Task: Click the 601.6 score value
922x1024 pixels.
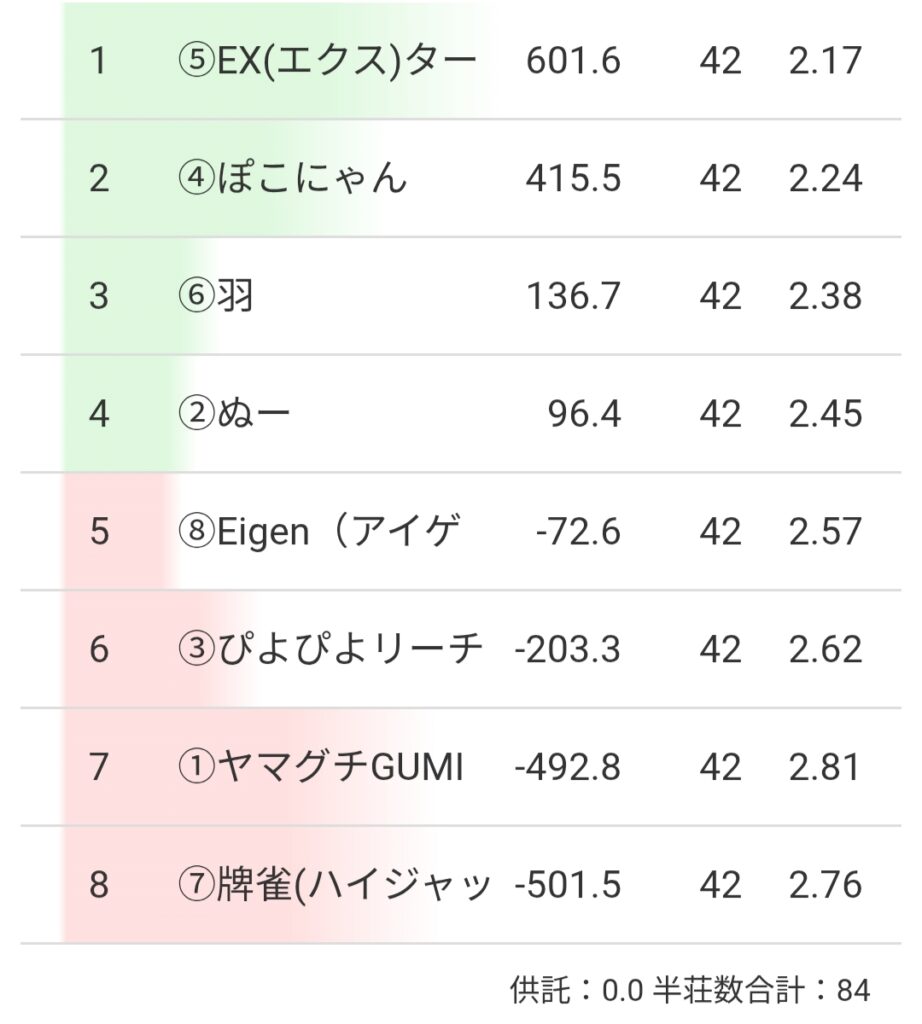Action: (573, 61)
